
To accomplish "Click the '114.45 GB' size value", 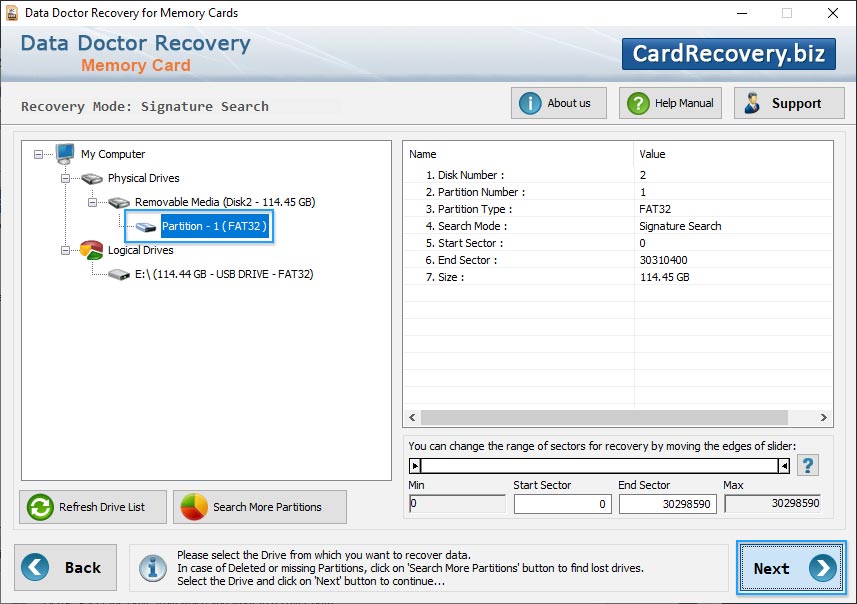I will pyautogui.click(x=665, y=277).
